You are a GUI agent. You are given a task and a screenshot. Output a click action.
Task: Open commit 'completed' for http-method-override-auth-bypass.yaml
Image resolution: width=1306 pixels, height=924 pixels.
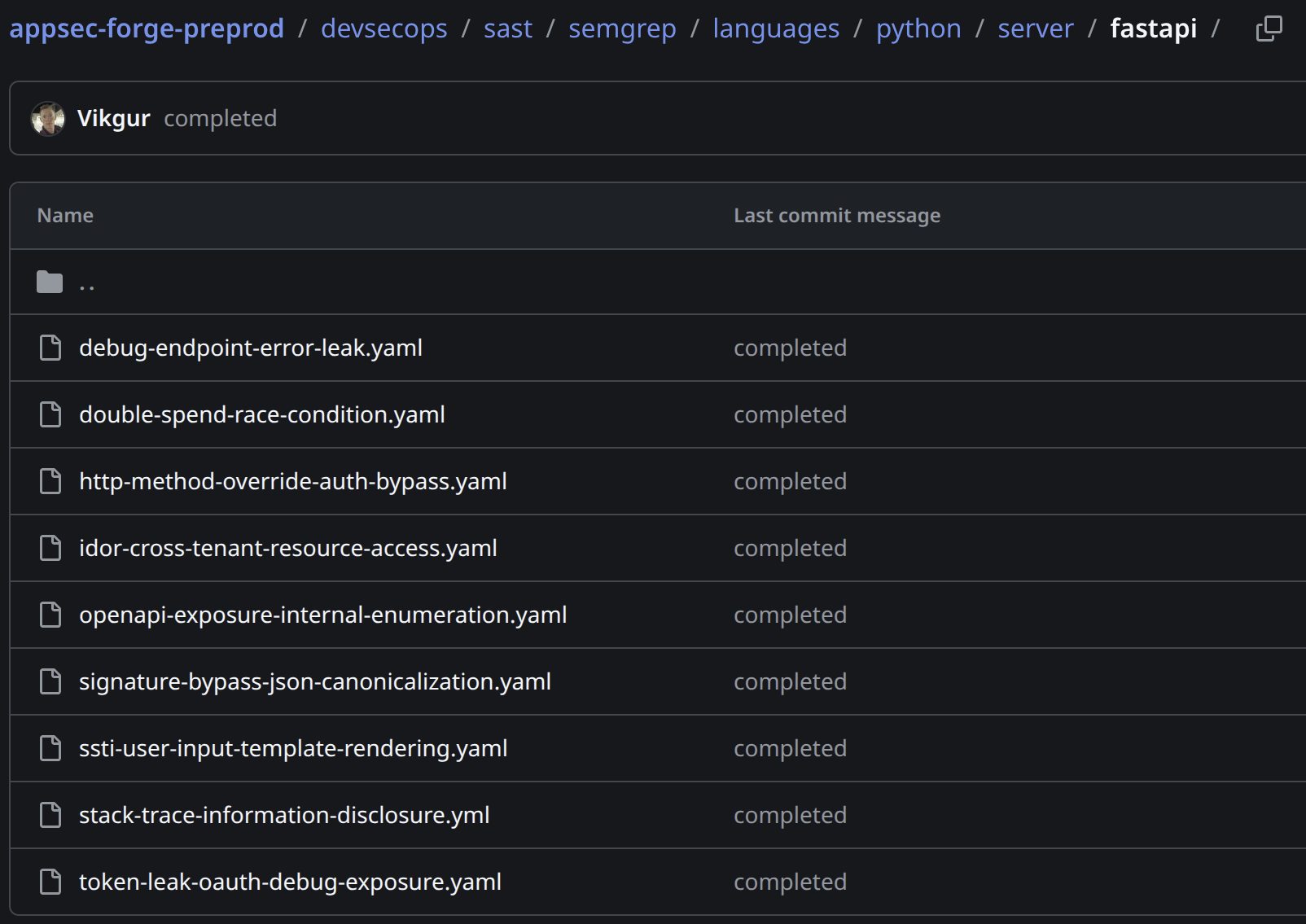click(791, 481)
